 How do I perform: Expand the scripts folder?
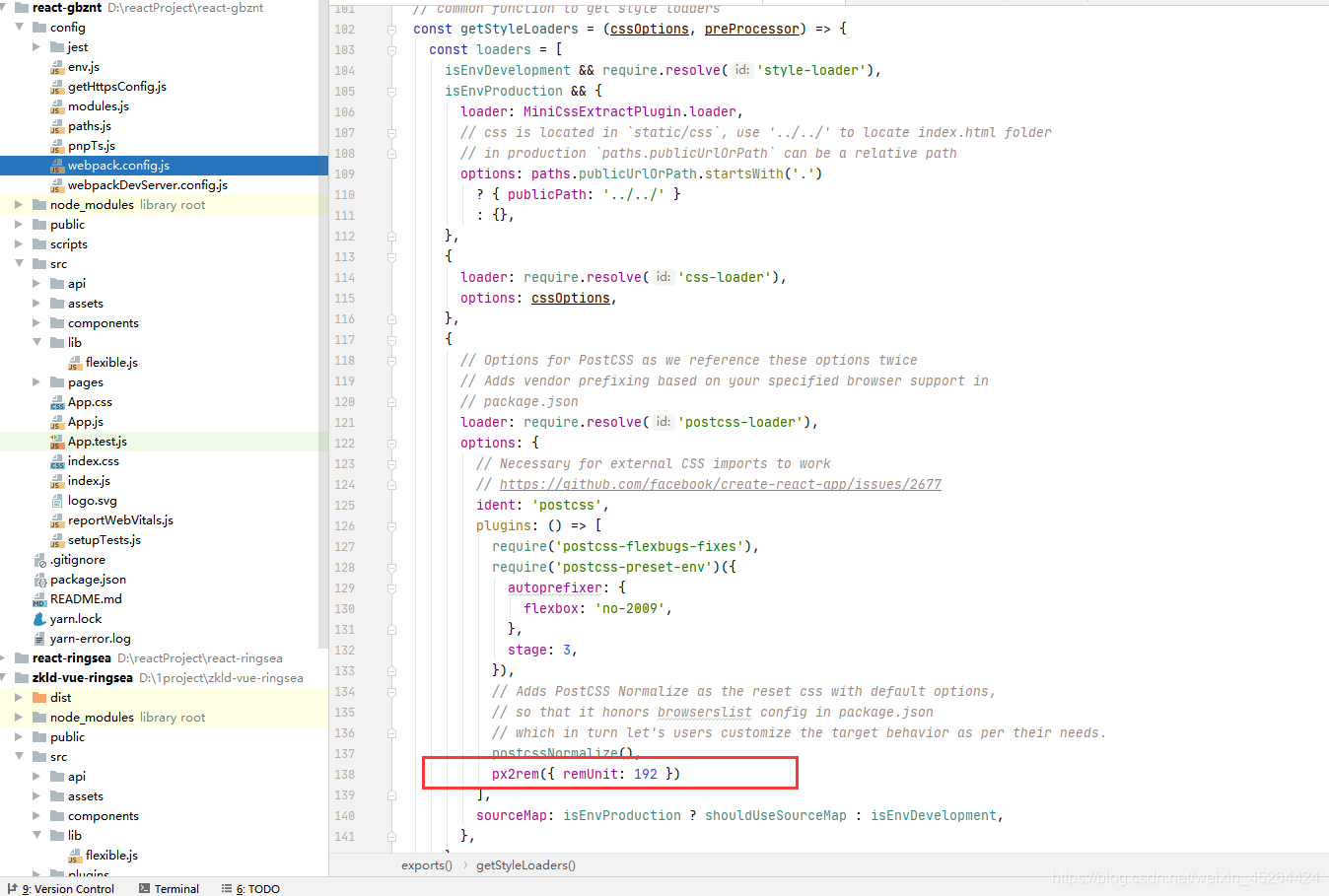[19, 244]
